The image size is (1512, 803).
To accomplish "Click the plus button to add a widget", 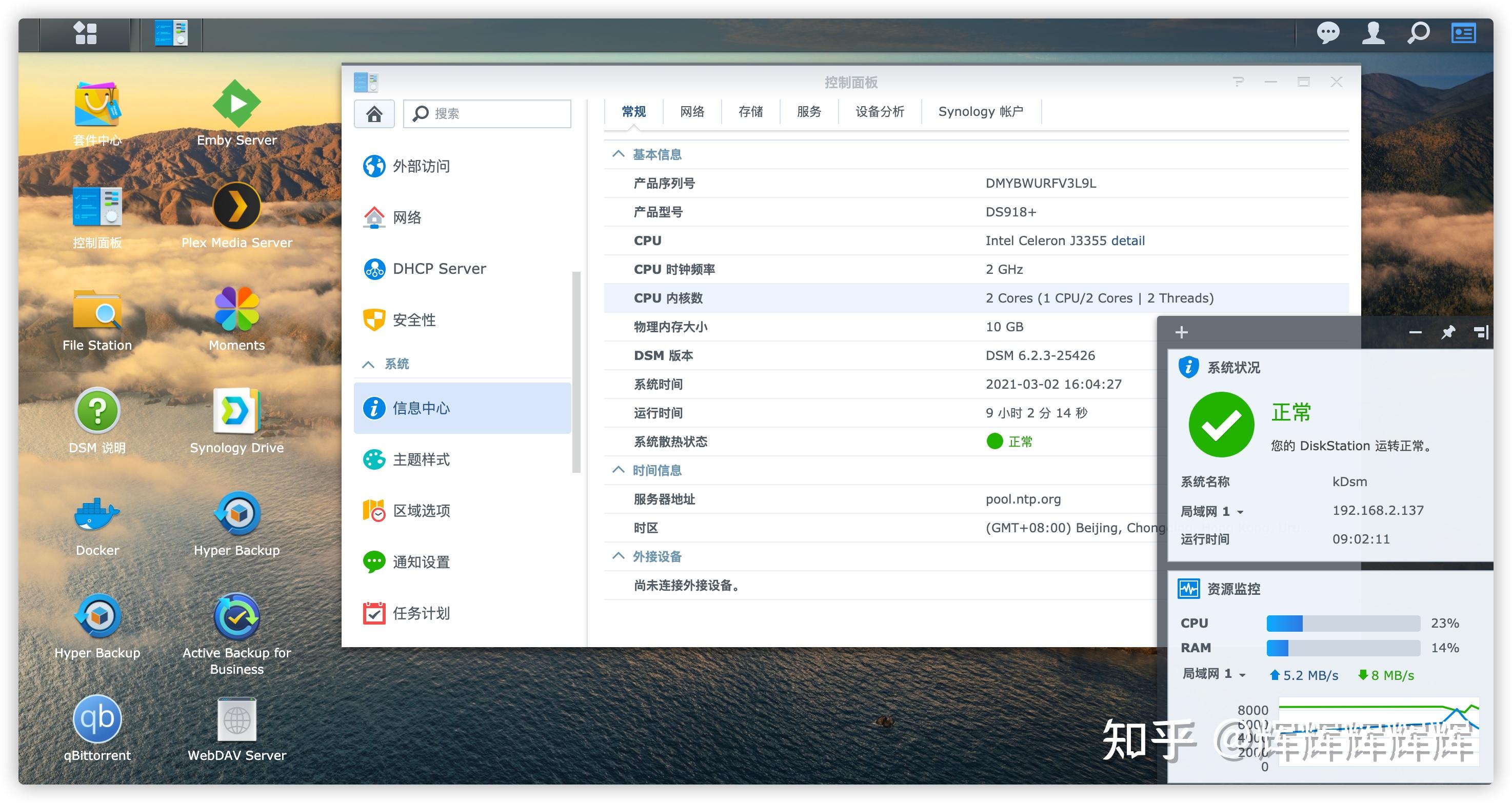I will point(1182,332).
